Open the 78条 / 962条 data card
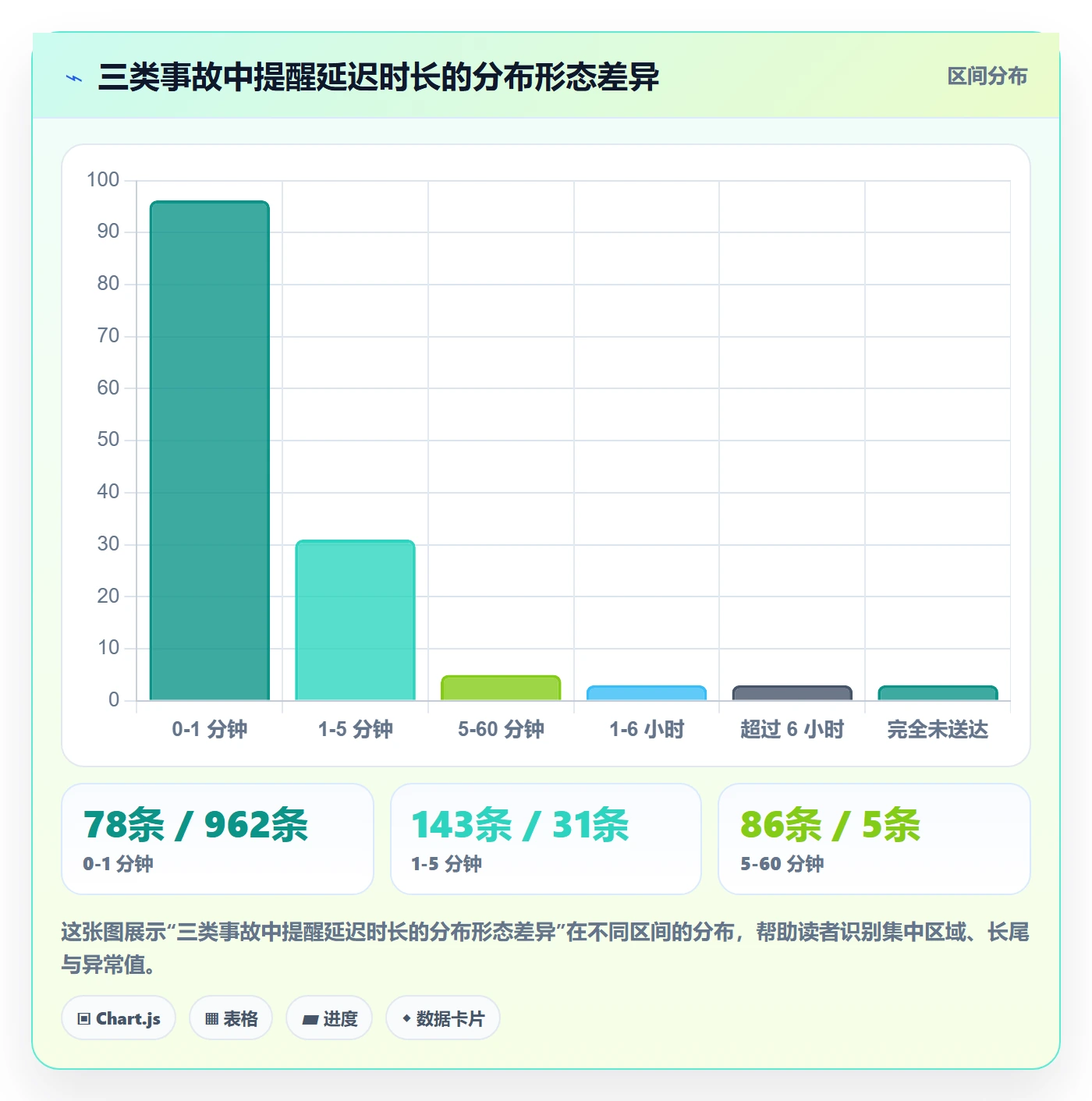 click(218, 839)
